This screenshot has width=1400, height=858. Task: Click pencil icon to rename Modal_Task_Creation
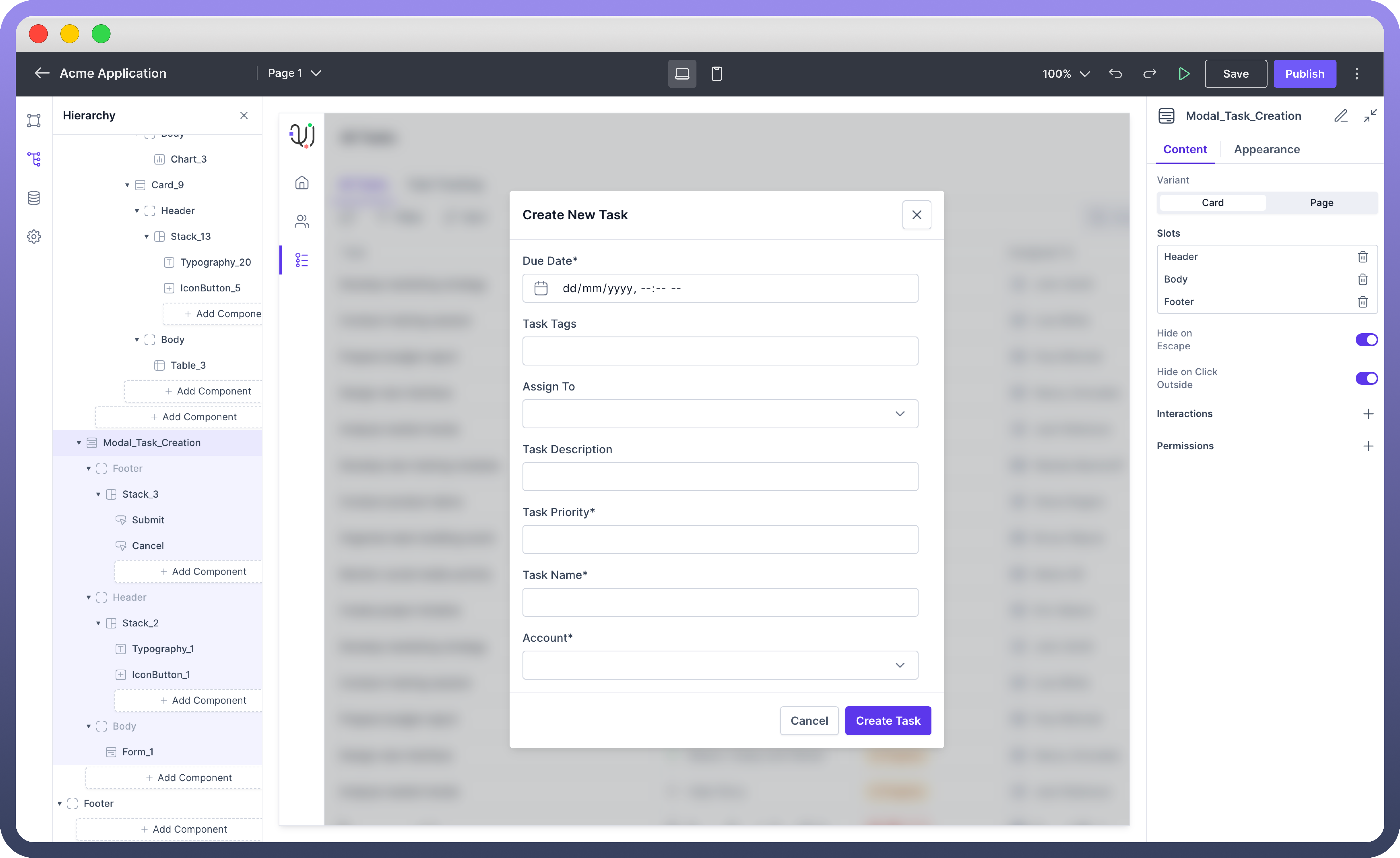pyautogui.click(x=1340, y=116)
